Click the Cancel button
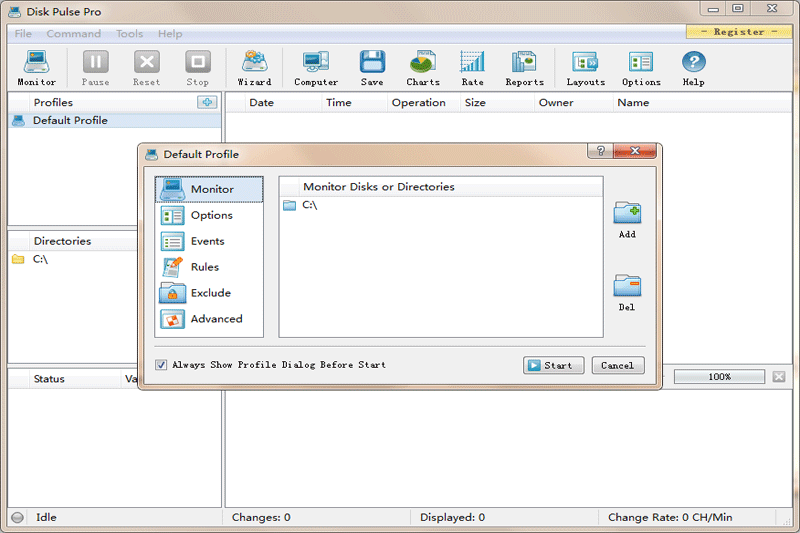Screen dimensions: 800x533 pos(618,365)
